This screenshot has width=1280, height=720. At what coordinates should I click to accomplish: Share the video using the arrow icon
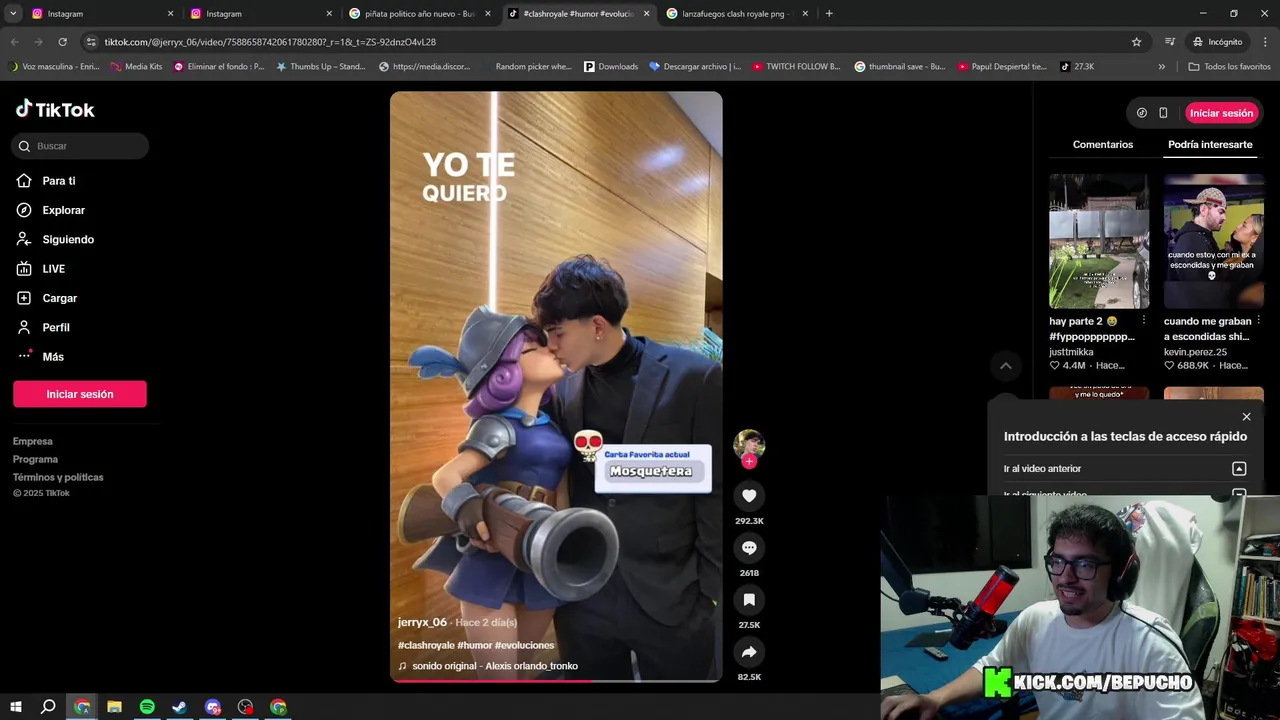point(749,652)
